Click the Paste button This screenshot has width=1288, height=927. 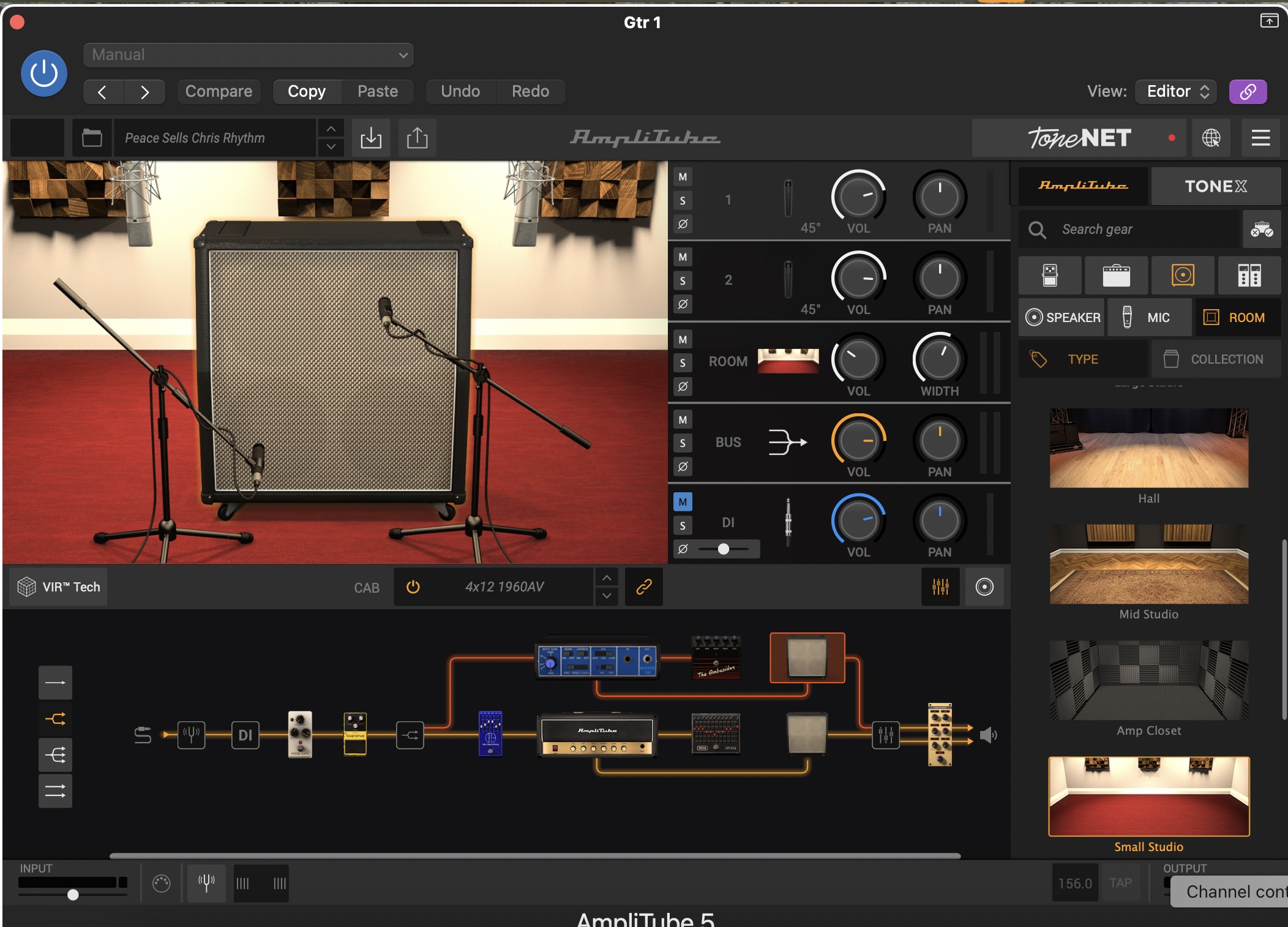[378, 91]
